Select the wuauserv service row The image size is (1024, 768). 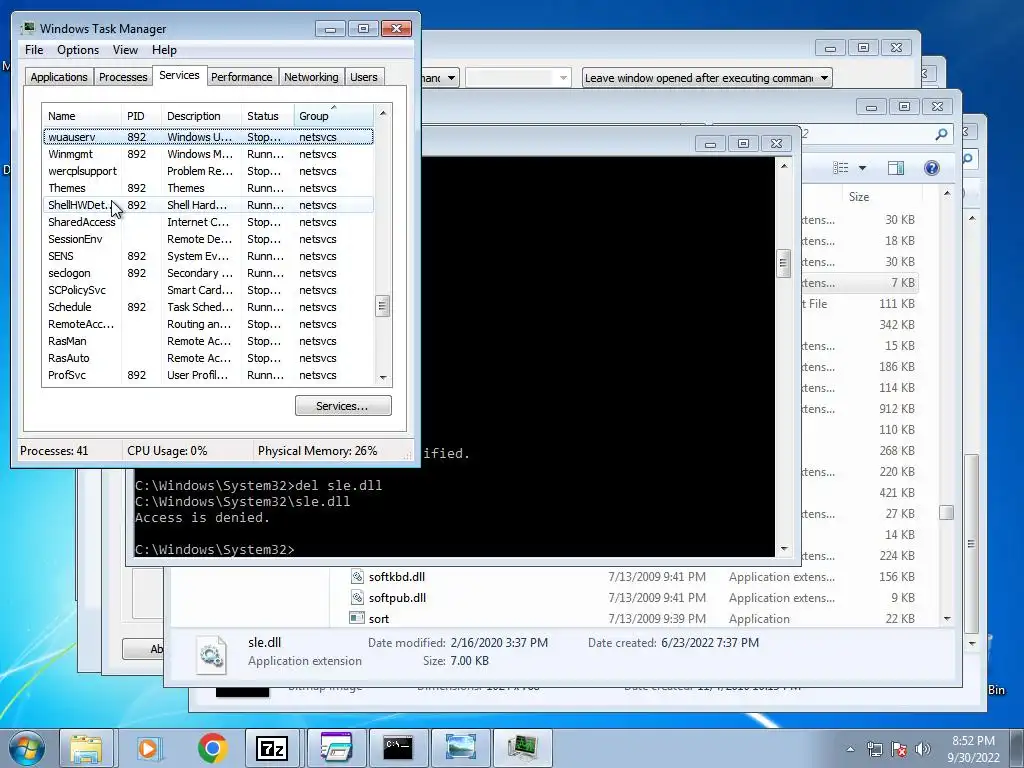click(x=208, y=137)
